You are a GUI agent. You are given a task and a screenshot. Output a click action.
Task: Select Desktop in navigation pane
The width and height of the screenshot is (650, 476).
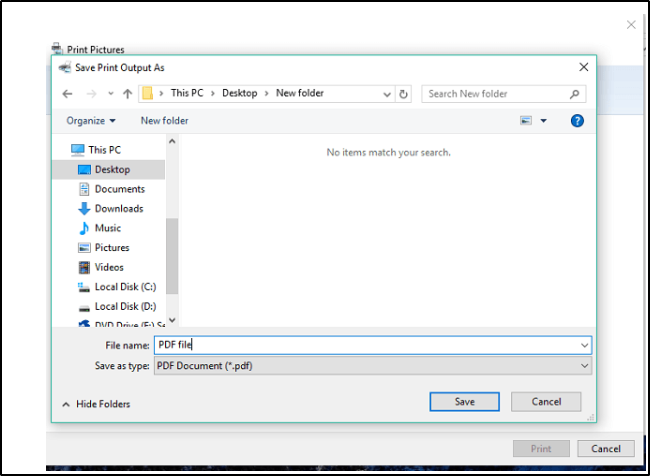tap(108, 170)
